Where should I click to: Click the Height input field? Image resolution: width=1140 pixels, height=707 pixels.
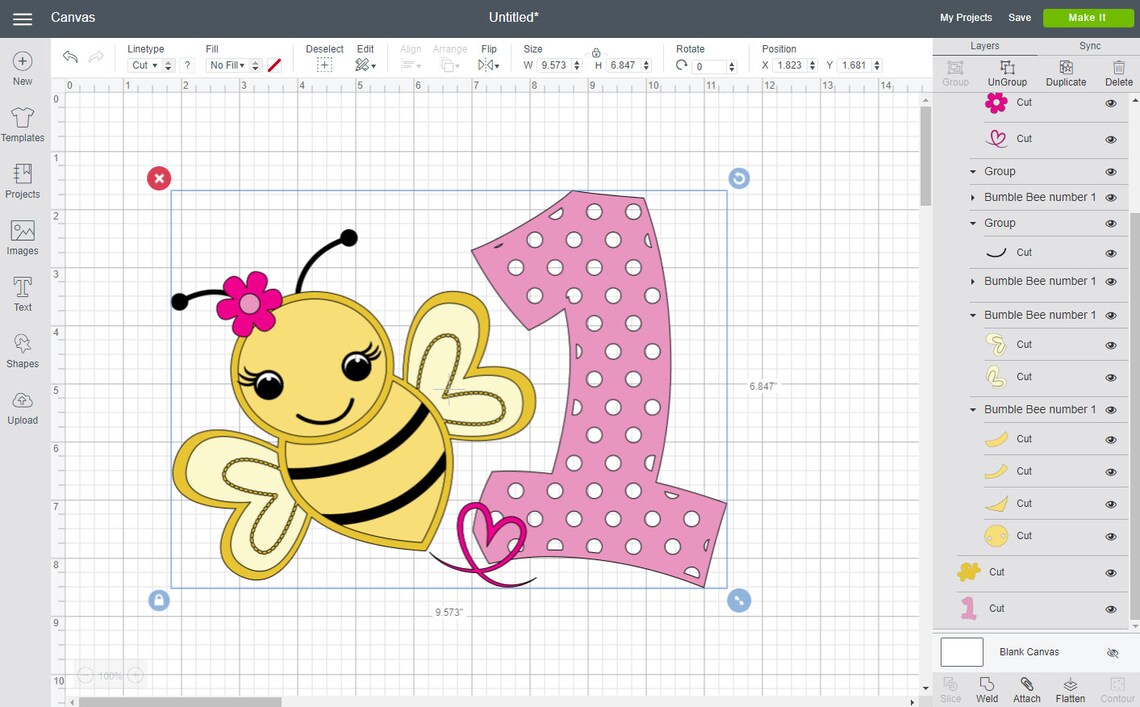pyautogui.click(x=624, y=65)
